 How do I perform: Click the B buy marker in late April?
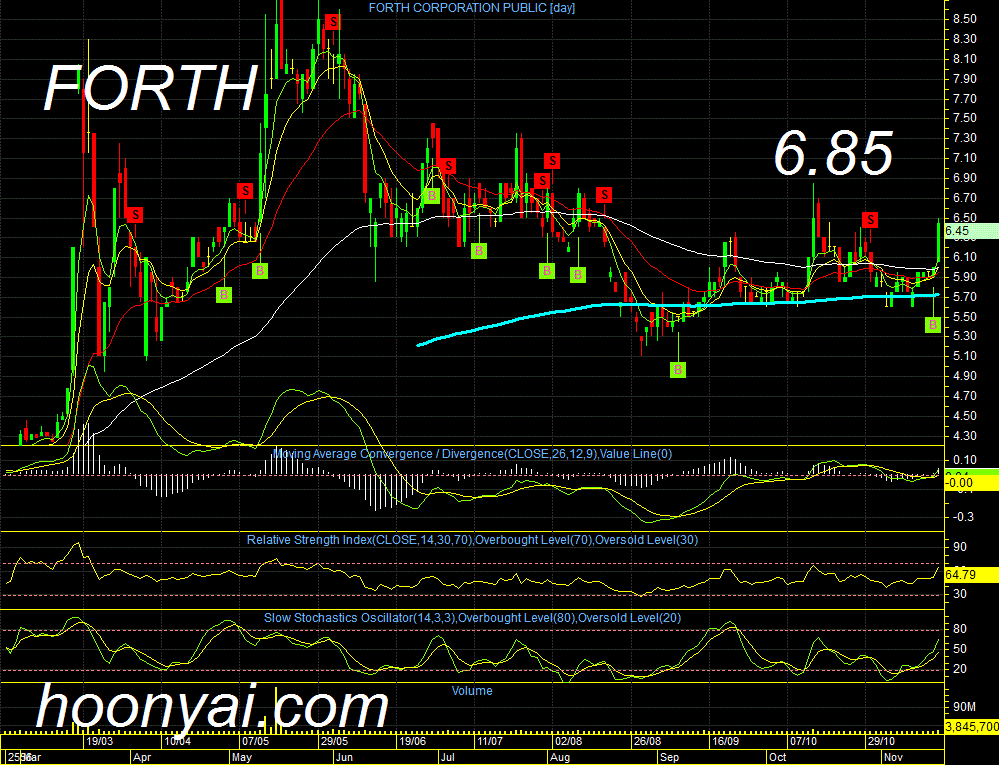224,295
